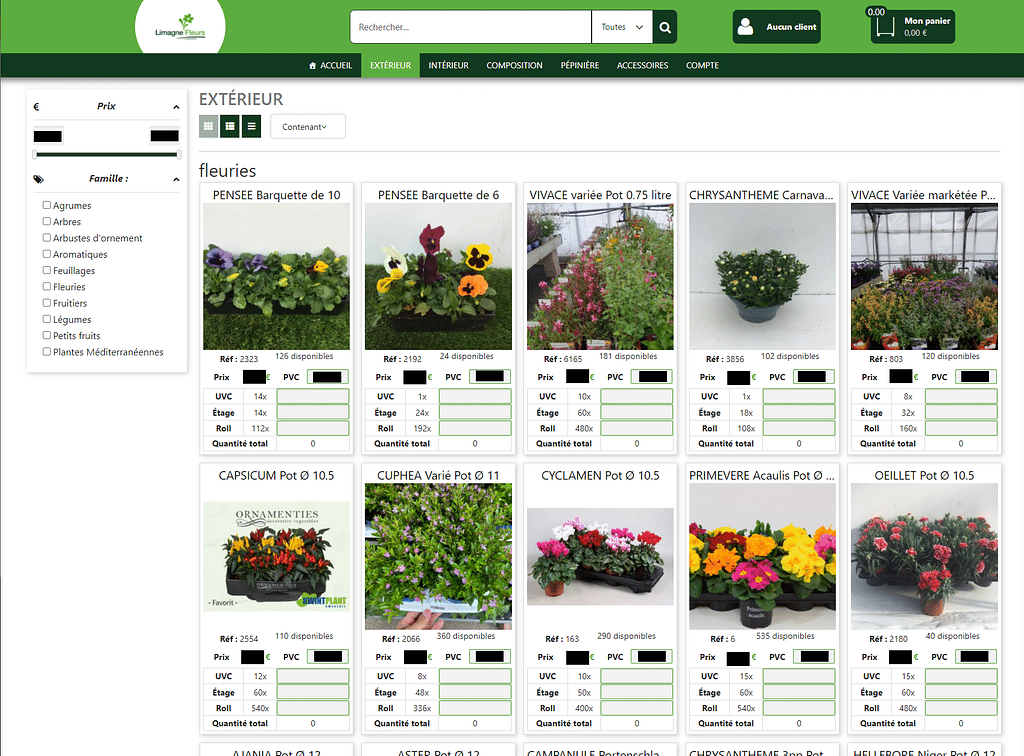Viewport: 1024px width, 756px height.
Task: Go to the Pépinière menu item
Action: (580, 66)
